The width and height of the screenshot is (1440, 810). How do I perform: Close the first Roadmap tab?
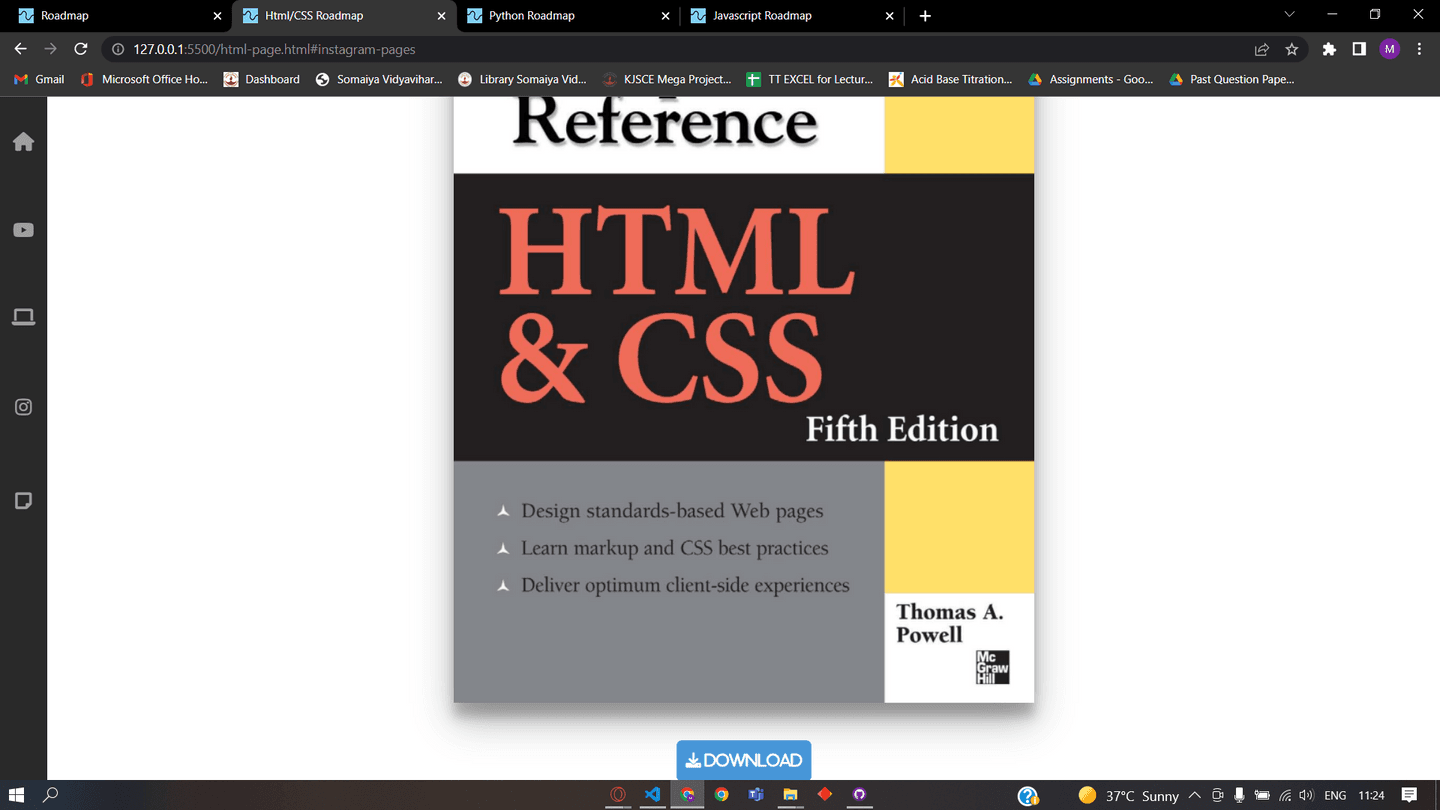[x=217, y=16]
